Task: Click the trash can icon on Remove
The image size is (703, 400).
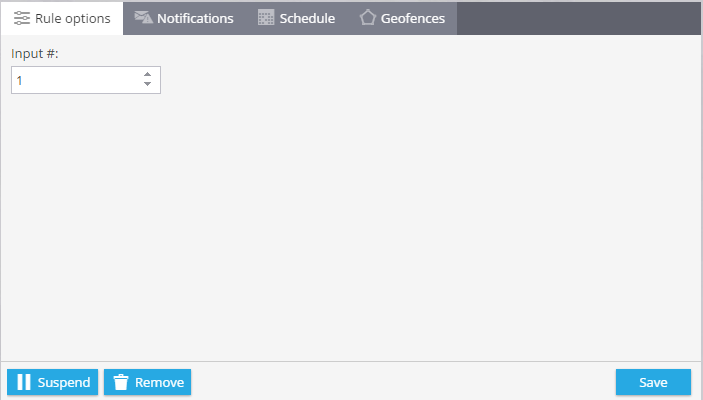Action: pyautogui.click(x=121, y=382)
